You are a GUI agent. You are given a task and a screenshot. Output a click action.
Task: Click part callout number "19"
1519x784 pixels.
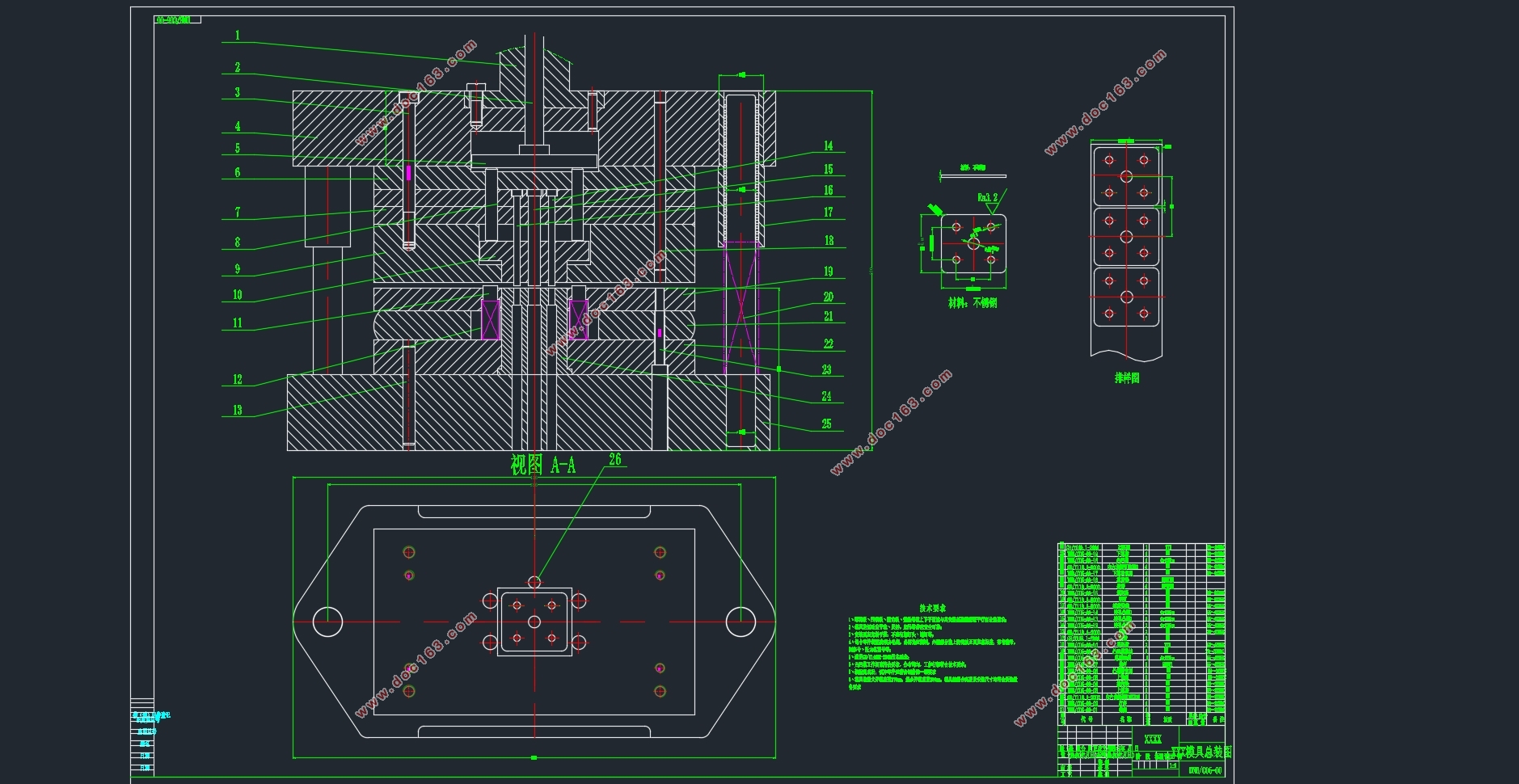point(829,272)
